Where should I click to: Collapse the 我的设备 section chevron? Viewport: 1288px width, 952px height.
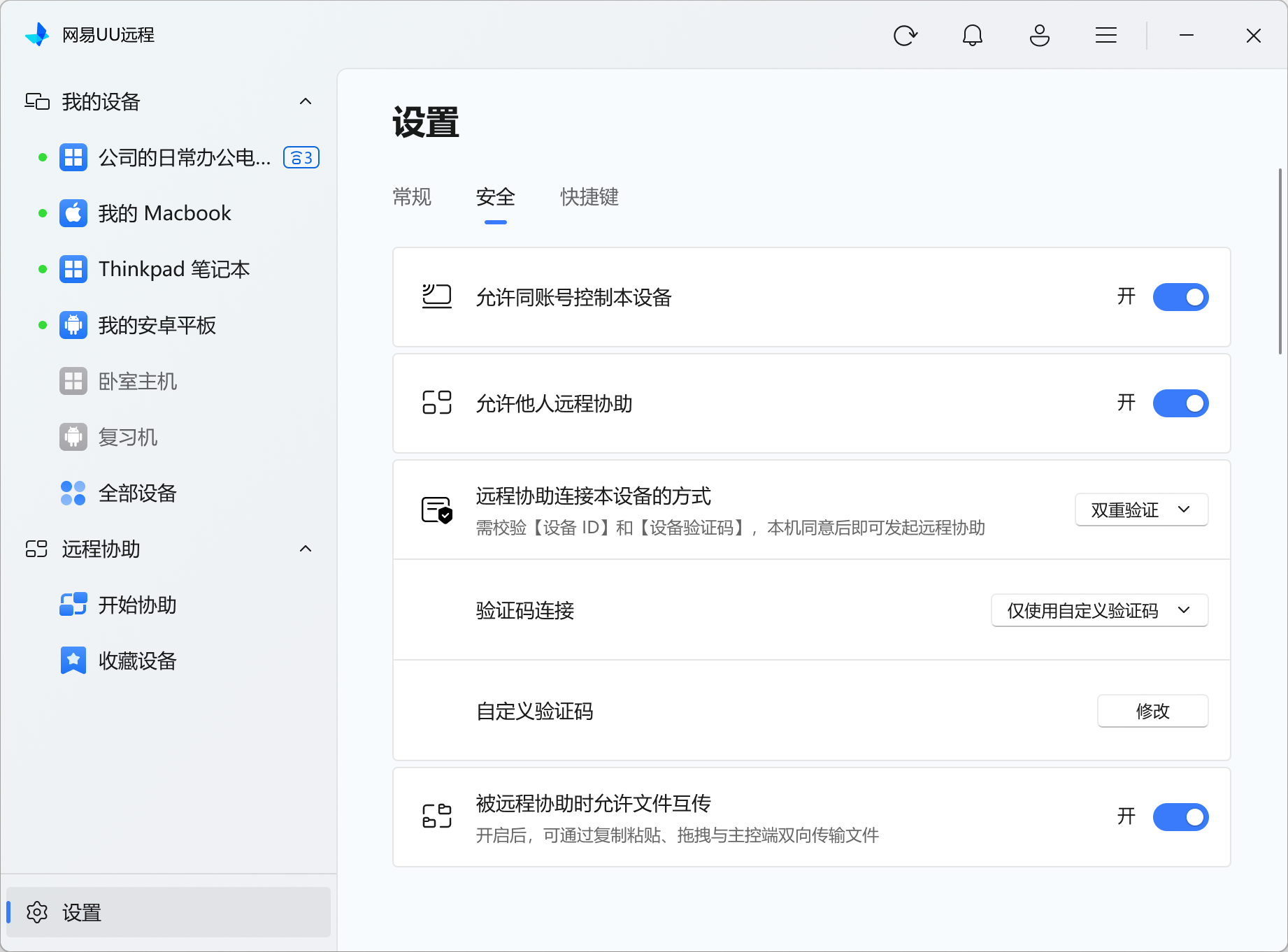point(306,101)
